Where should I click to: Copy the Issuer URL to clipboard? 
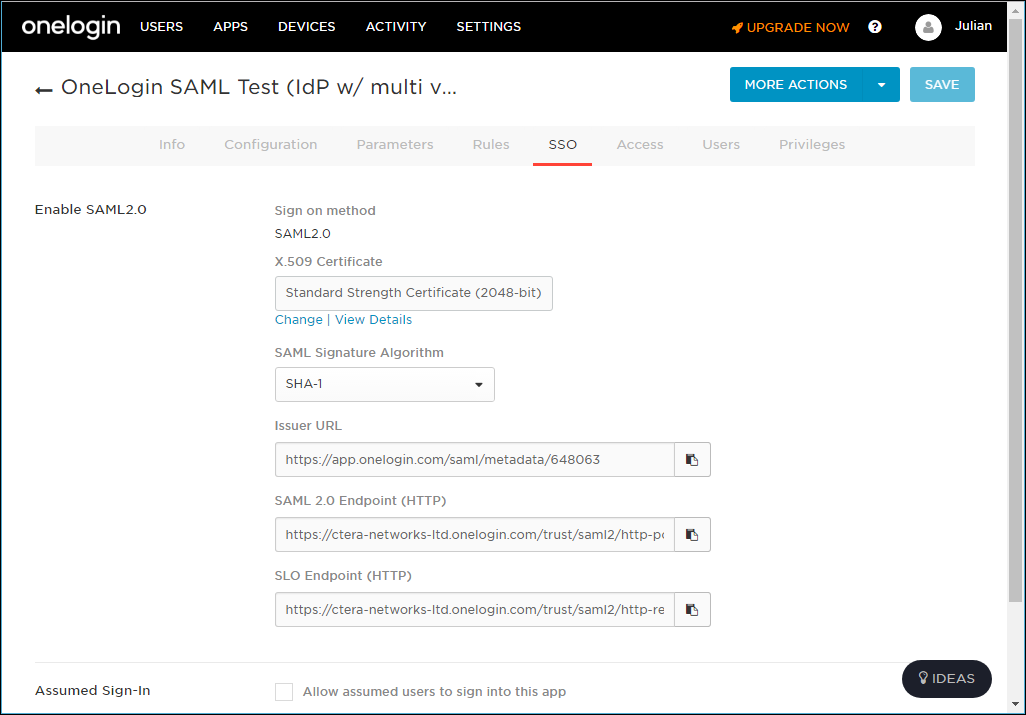click(x=692, y=460)
